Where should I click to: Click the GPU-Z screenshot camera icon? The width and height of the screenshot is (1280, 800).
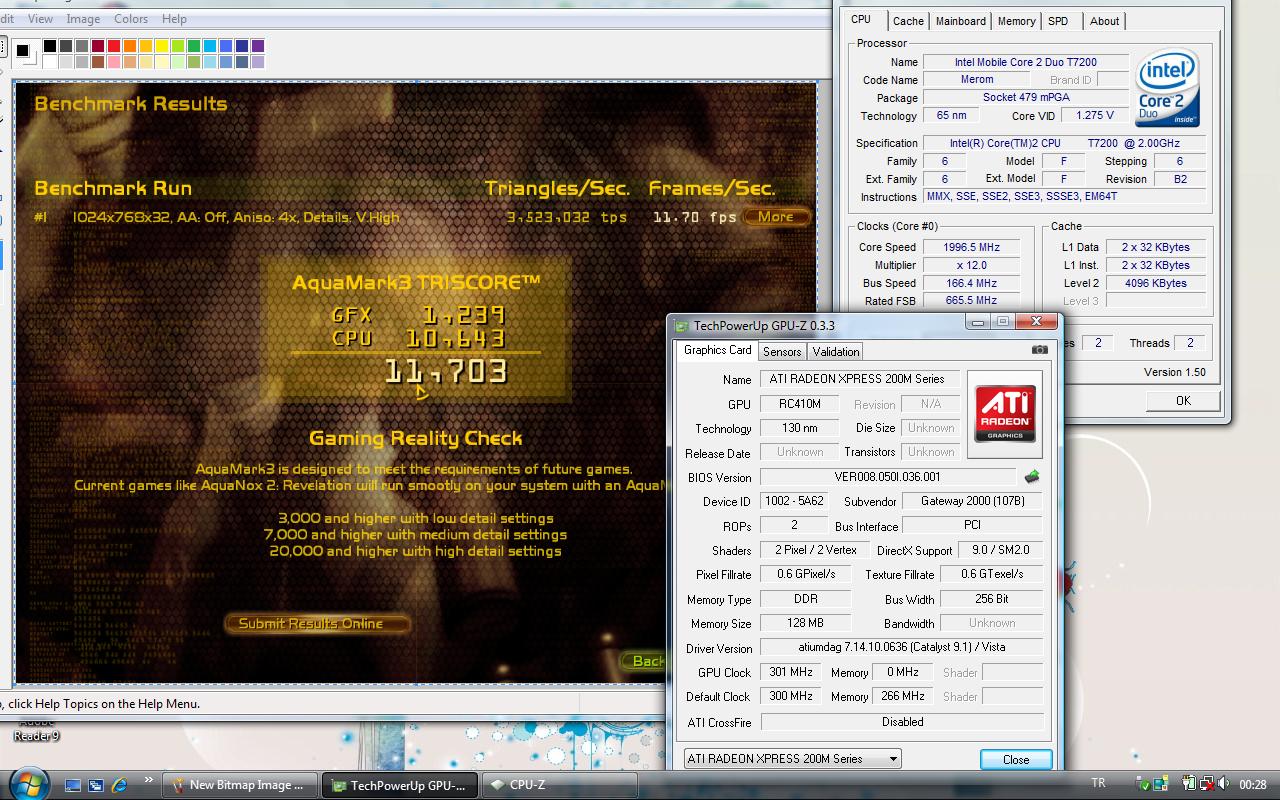point(1040,350)
